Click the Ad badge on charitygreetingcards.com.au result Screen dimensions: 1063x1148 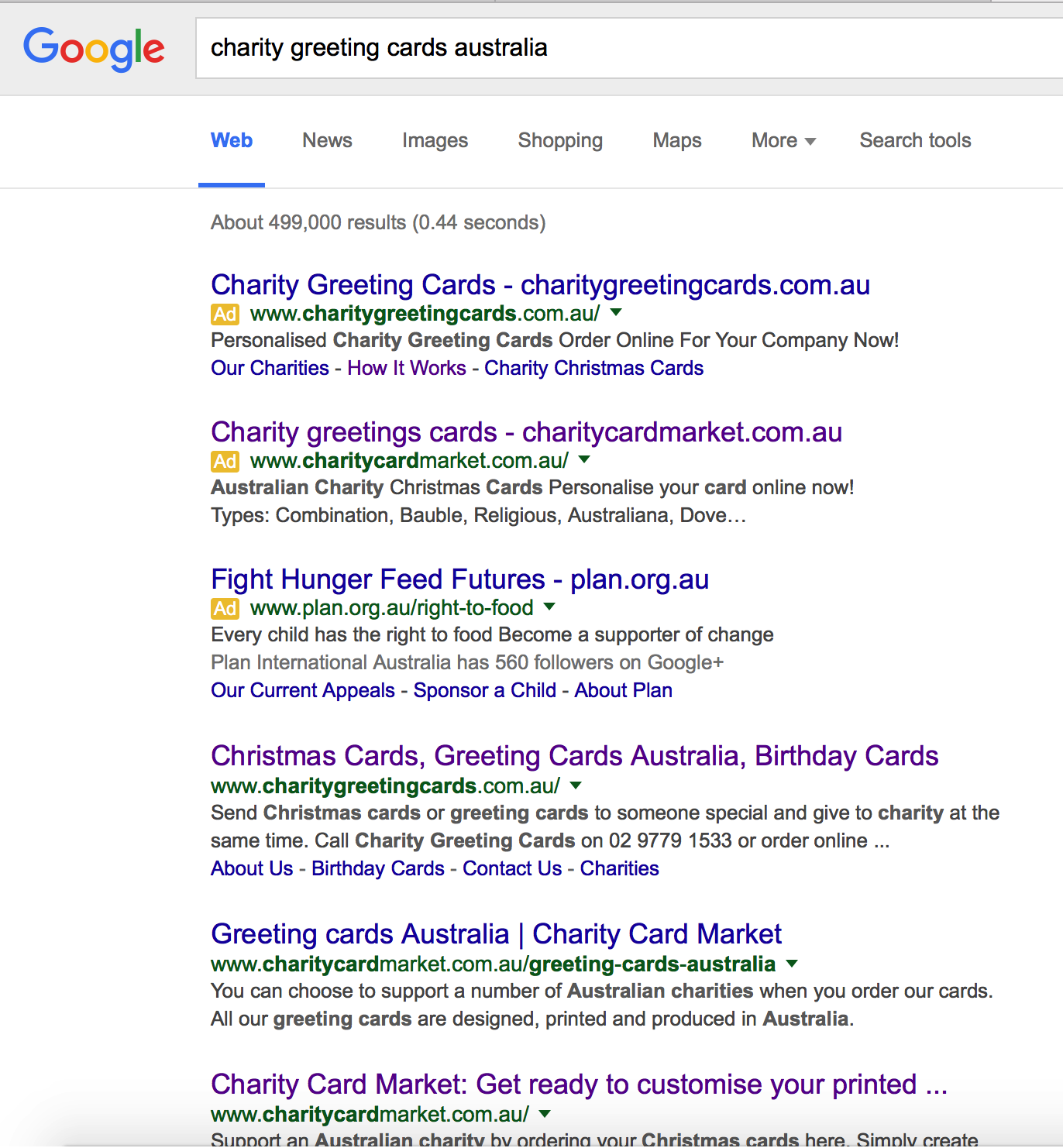(225, 314)
